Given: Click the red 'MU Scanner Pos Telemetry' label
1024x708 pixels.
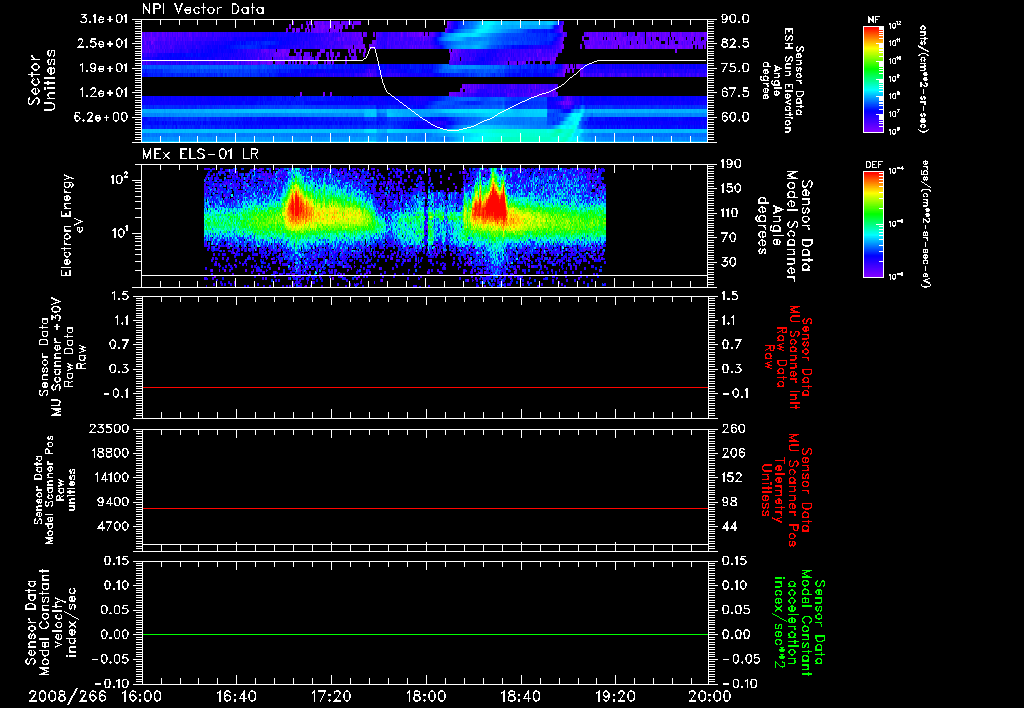Looking at the screenshot, I should coord(786,490).
